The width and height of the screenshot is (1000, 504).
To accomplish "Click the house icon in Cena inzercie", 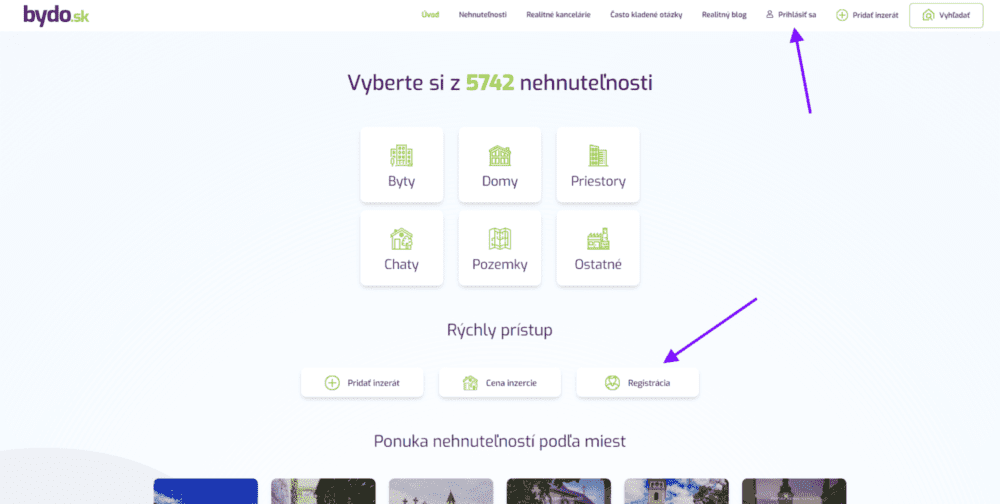I will click(470, 383).
